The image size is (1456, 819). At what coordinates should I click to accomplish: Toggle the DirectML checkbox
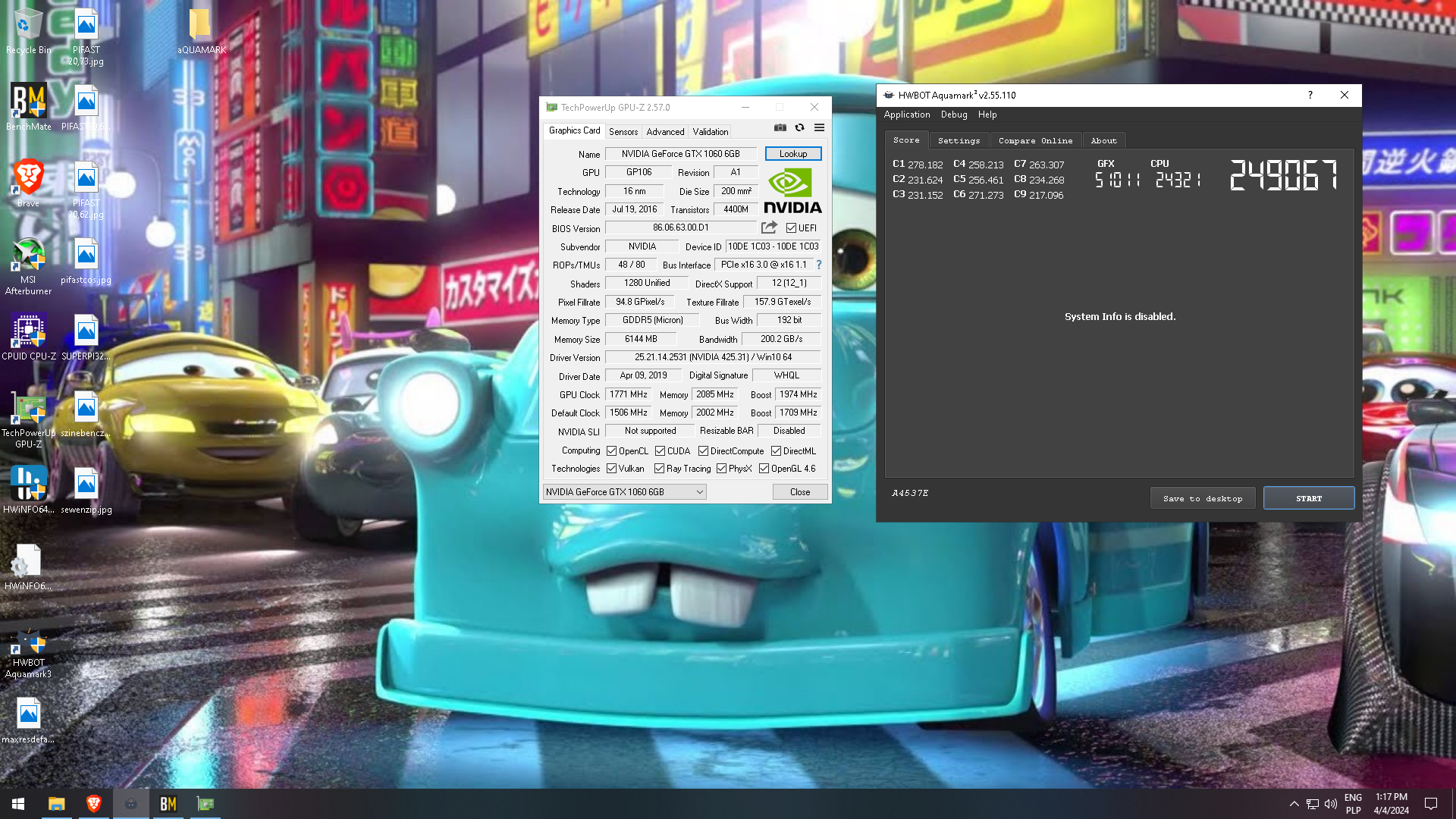pos(776,450)
